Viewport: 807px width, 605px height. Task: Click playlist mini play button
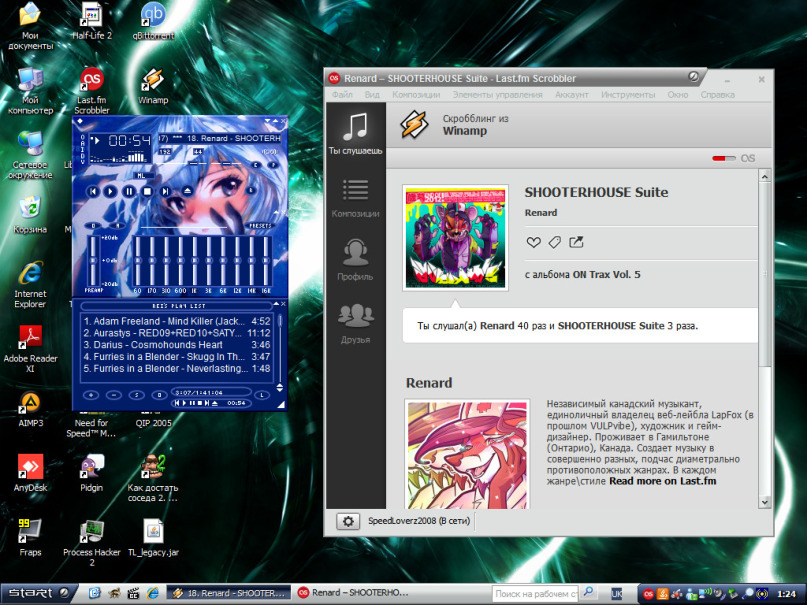click(x=184, y=403)
